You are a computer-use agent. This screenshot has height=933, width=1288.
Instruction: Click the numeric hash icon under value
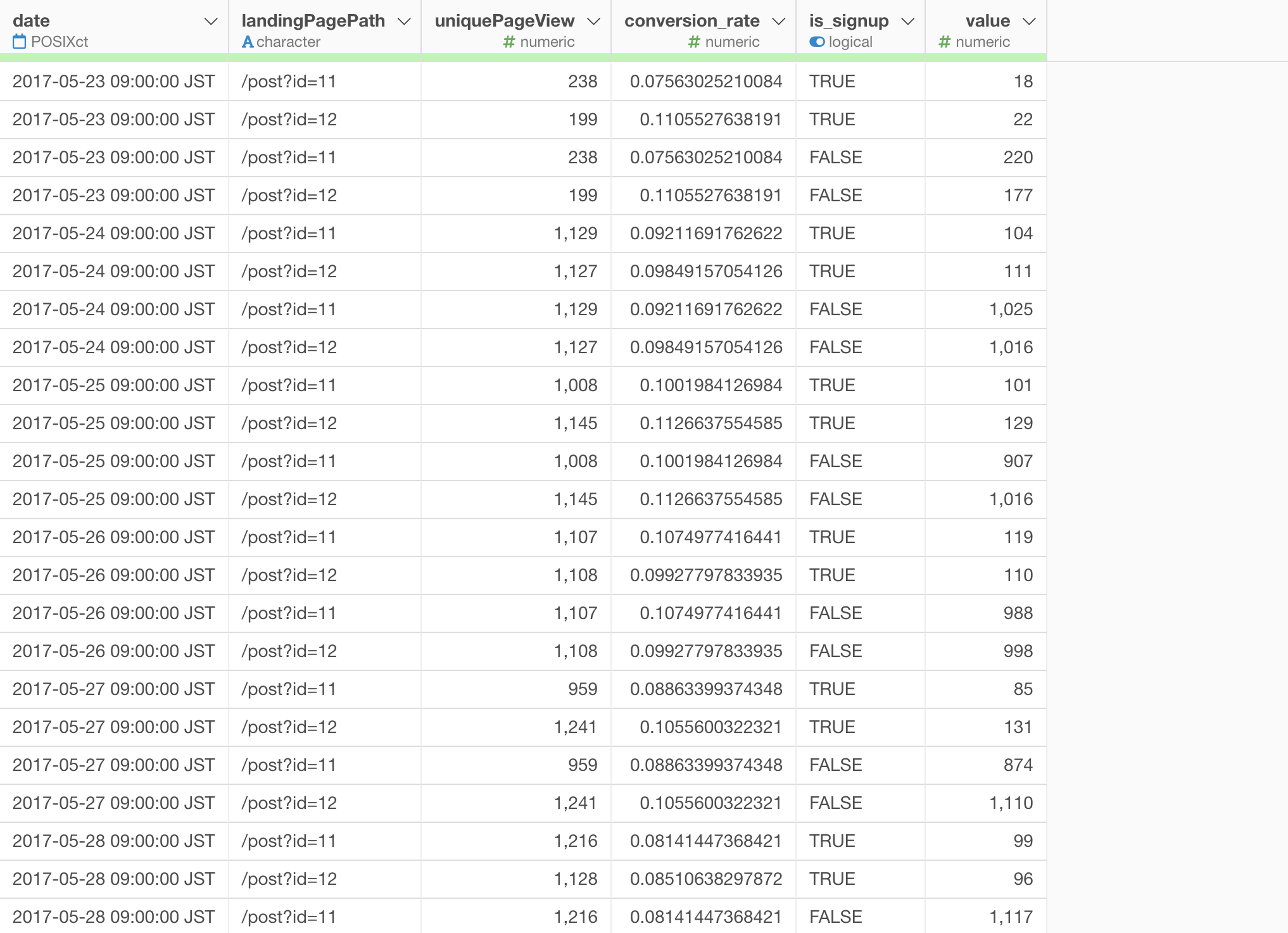pyautogui.click(x=945, y=42)
